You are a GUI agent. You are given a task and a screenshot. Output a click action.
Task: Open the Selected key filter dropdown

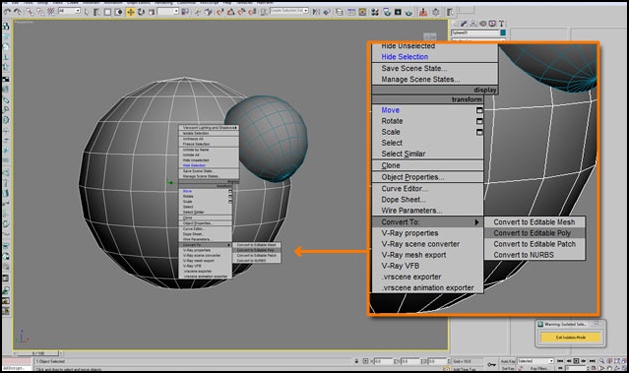536,361
